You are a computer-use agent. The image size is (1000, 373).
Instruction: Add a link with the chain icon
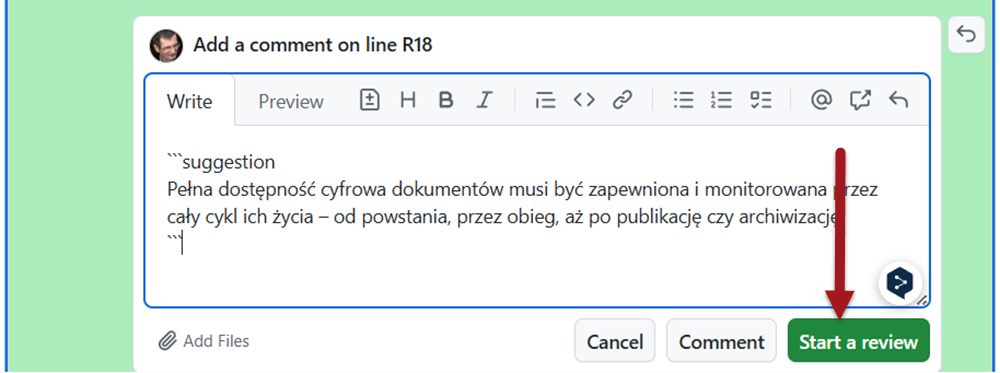(622, 100)
